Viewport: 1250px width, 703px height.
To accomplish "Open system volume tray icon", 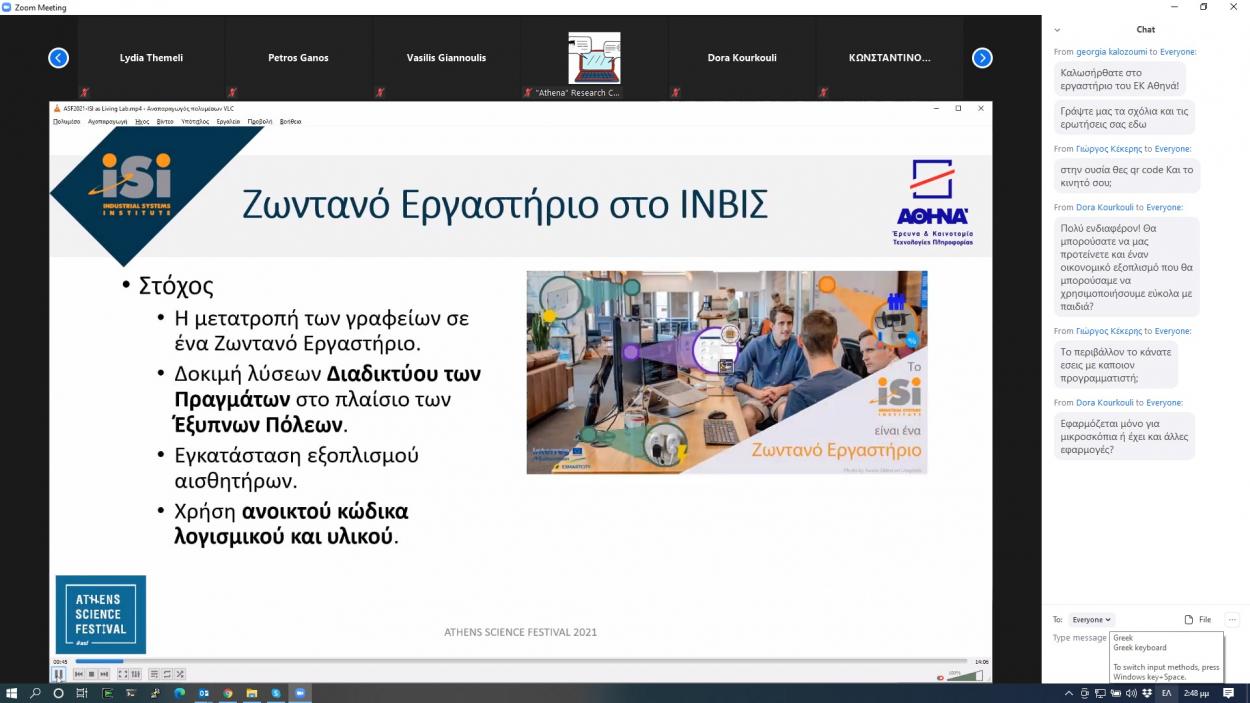I will tap(1131, 693).
